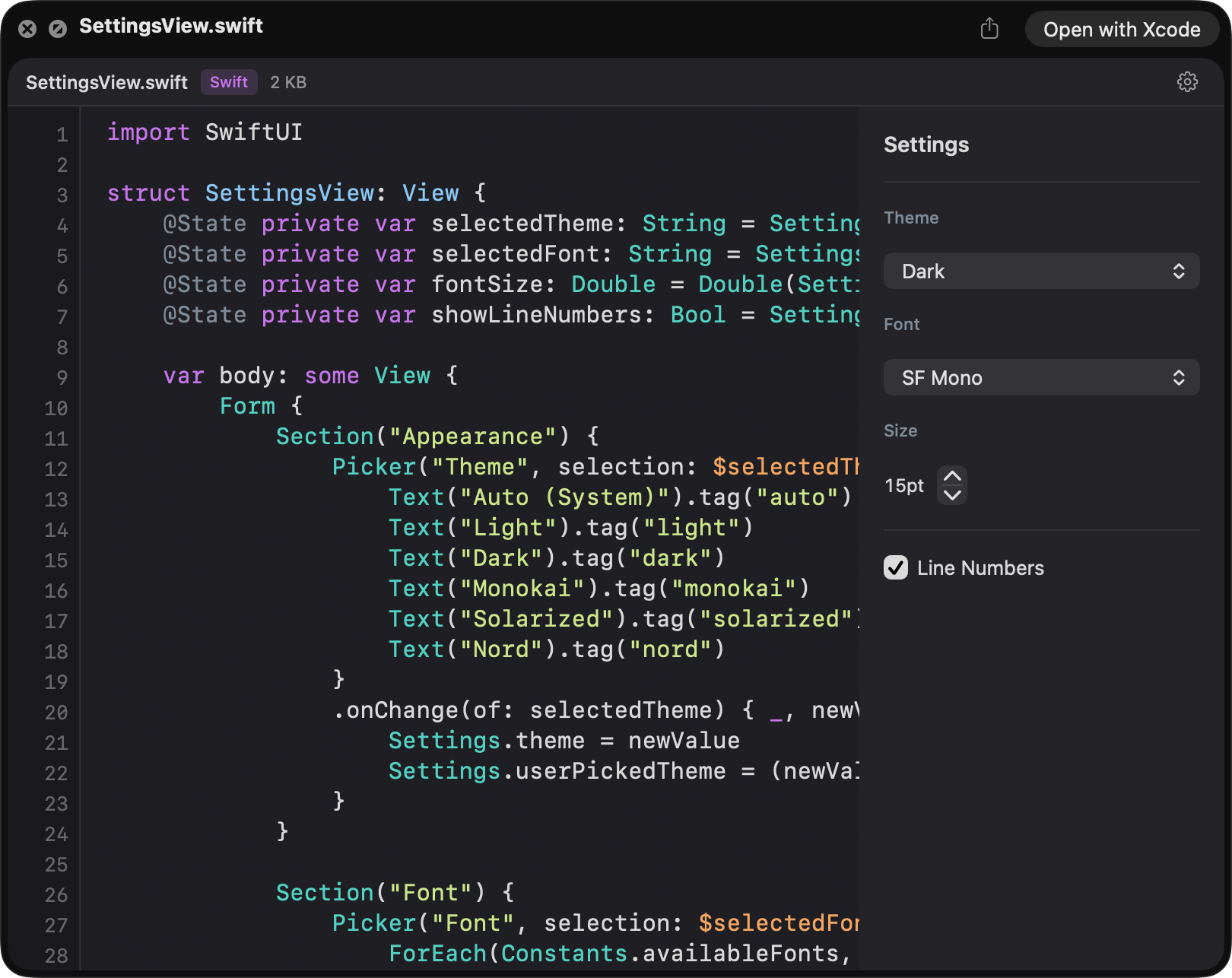The image size is (1232, 978).
Task: Click SettingsView.swift filename in file header
Action: [106, 82]
